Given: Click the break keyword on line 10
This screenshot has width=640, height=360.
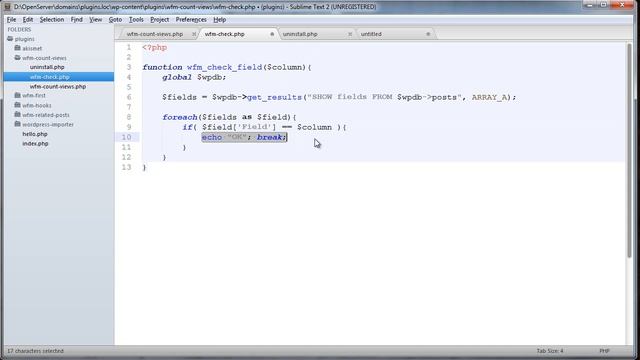Looking at the screenshot, I should click(269, 137).
